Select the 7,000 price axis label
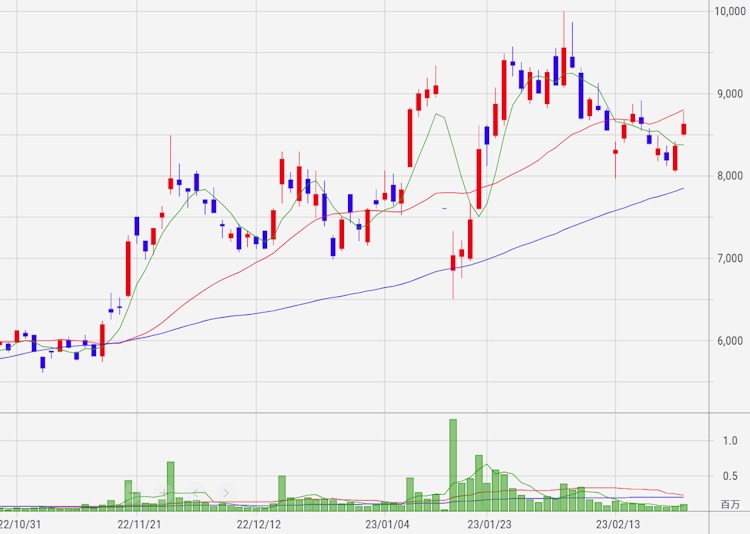The width and height of the screenshot is (750, 534). [730, 258]
